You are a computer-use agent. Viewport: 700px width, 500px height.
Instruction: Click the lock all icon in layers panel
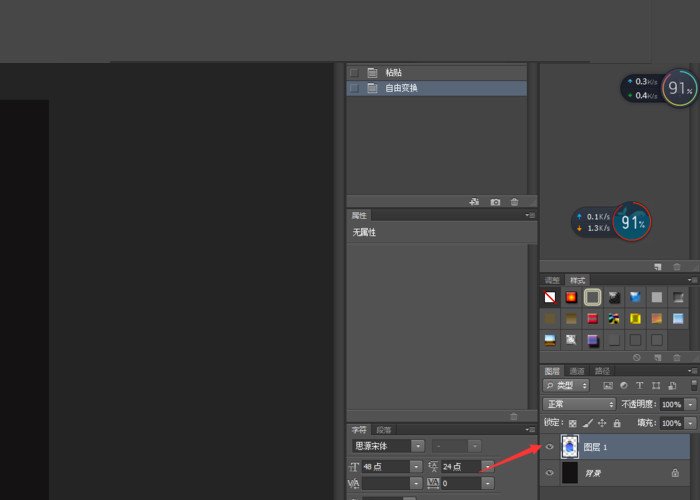616,423
